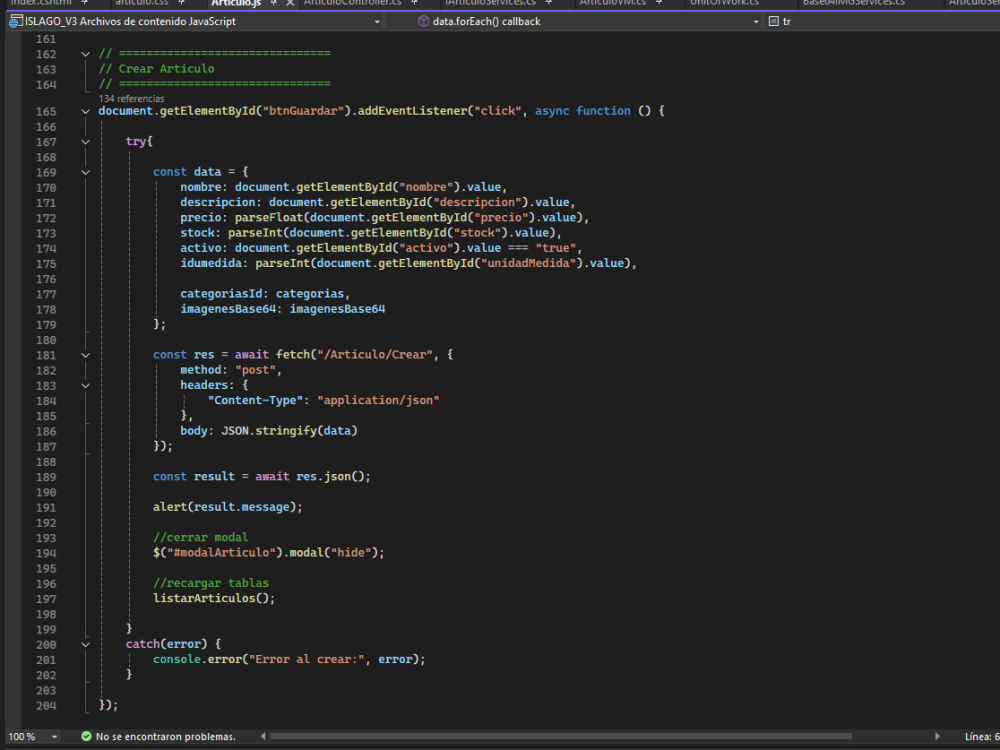Click 'JSON.stringify(data)' on line 186

click(290, 430)
